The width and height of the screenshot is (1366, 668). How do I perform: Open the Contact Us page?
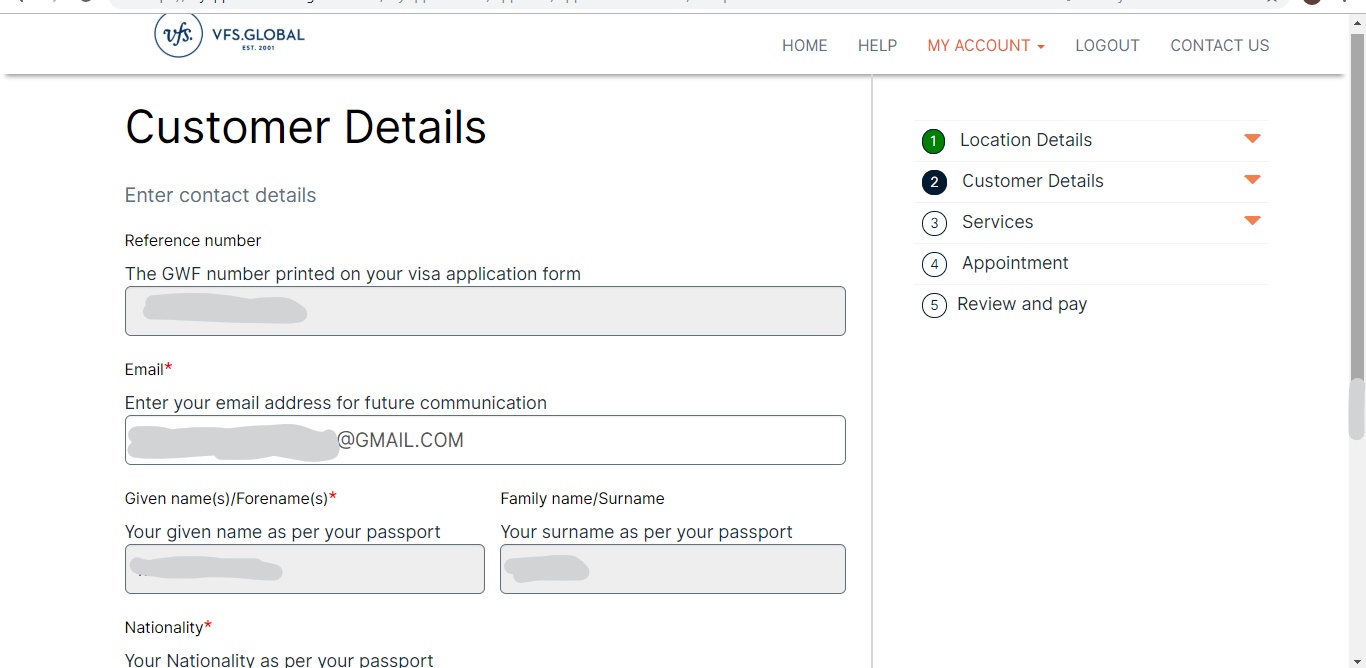tap(1219, 45)
